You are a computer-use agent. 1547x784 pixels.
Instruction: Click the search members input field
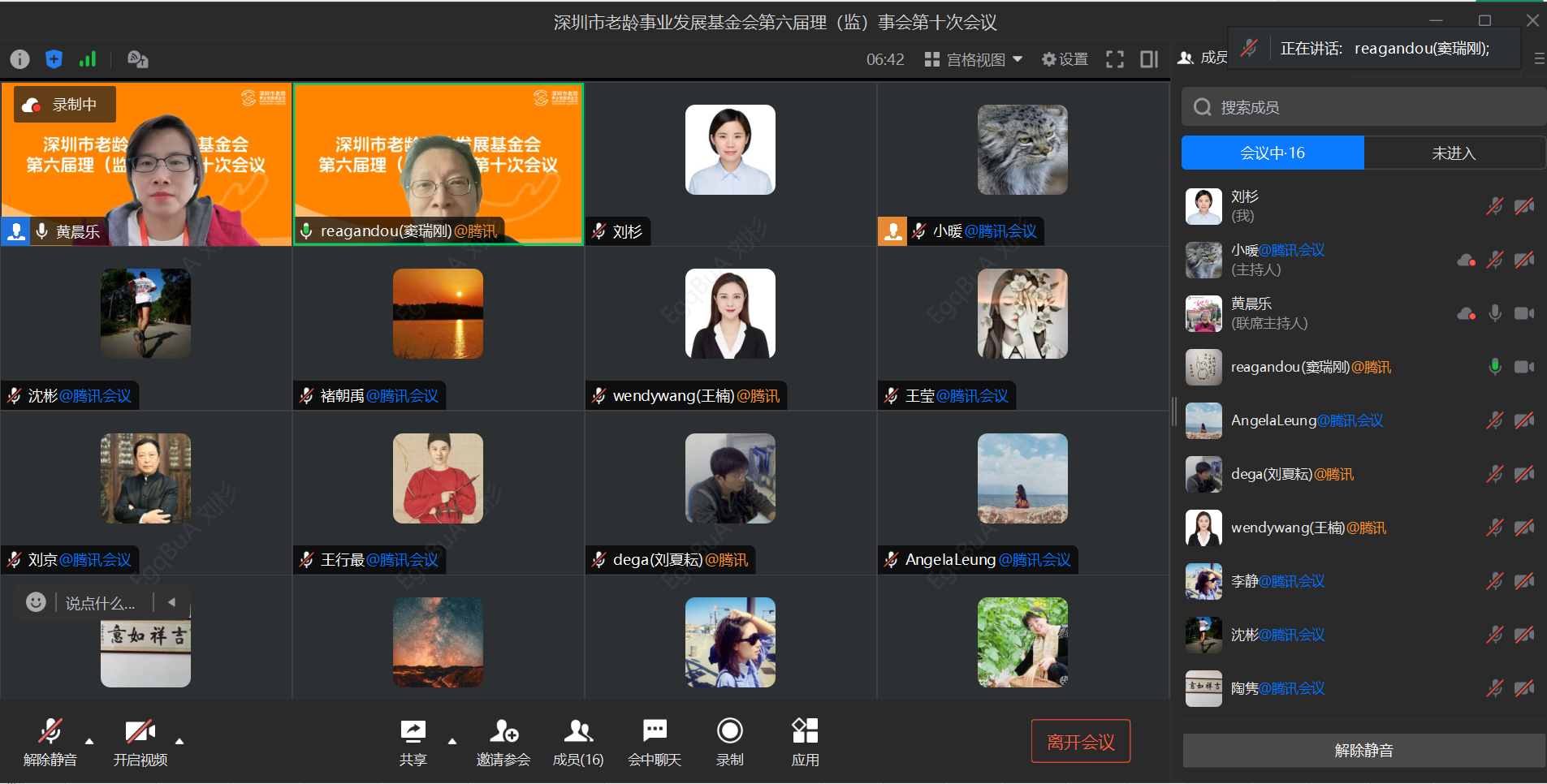pos(1364,107)
